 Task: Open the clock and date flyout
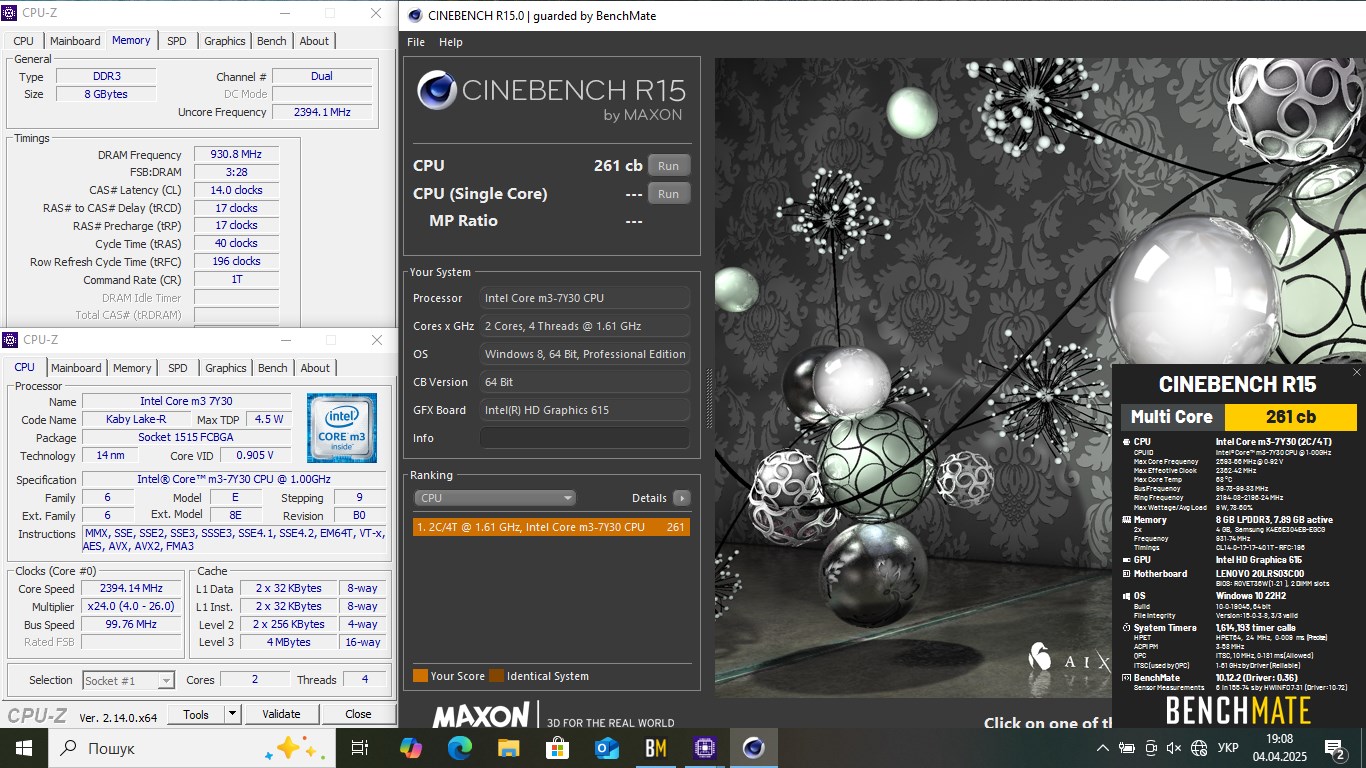(x=1280, y=748)
